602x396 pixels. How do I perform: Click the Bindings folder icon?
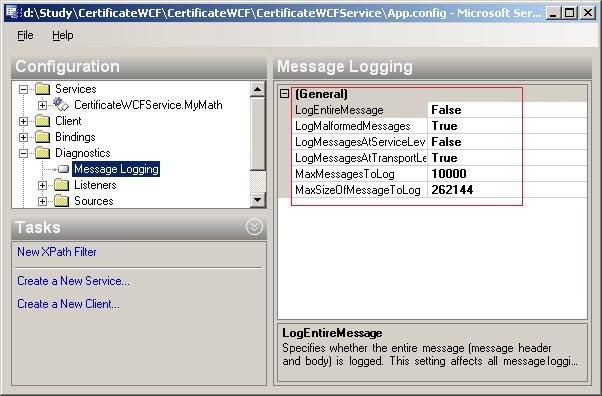(x=43, y=137)
